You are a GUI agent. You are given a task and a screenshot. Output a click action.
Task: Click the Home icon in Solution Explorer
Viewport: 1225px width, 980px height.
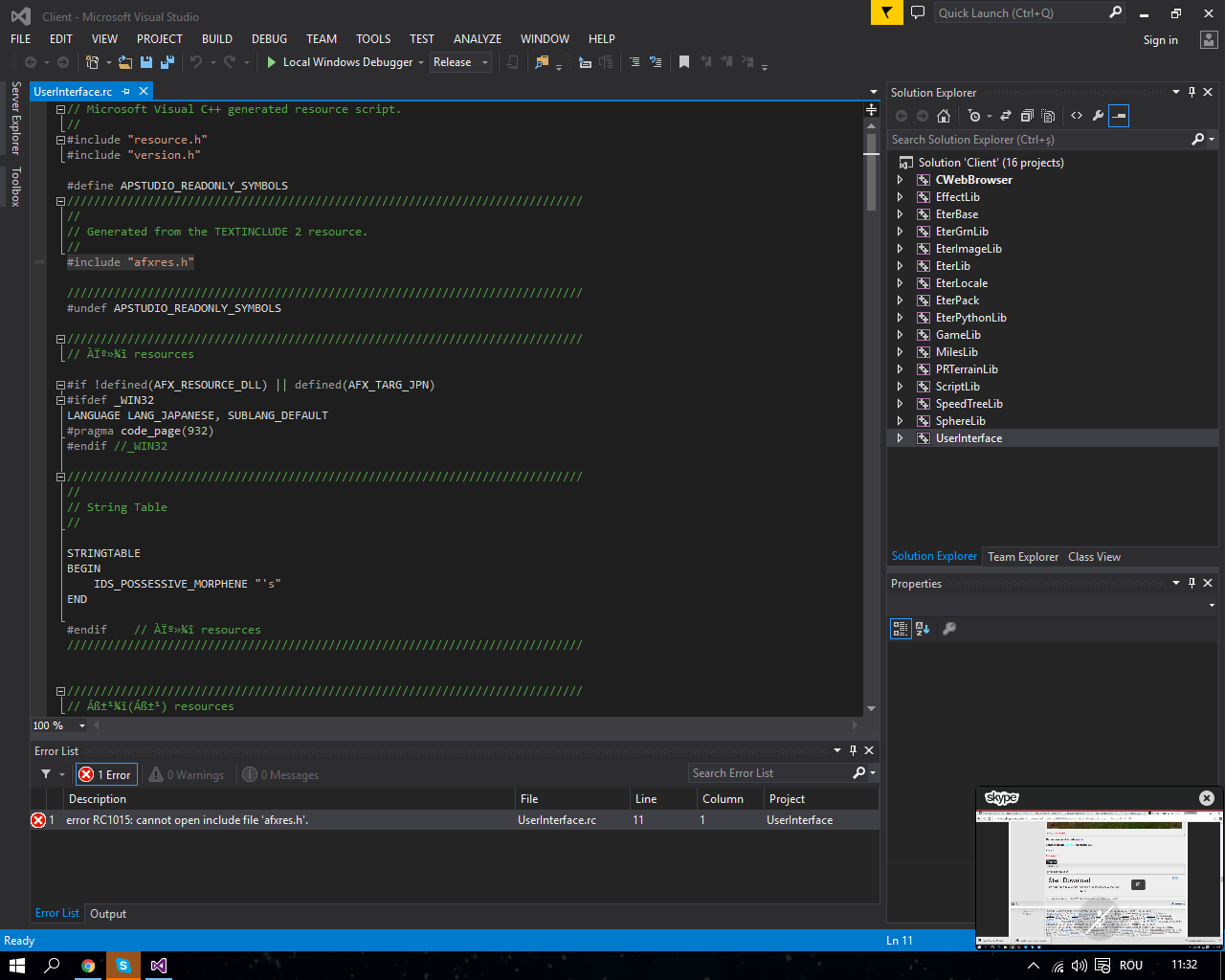[944, 115]
